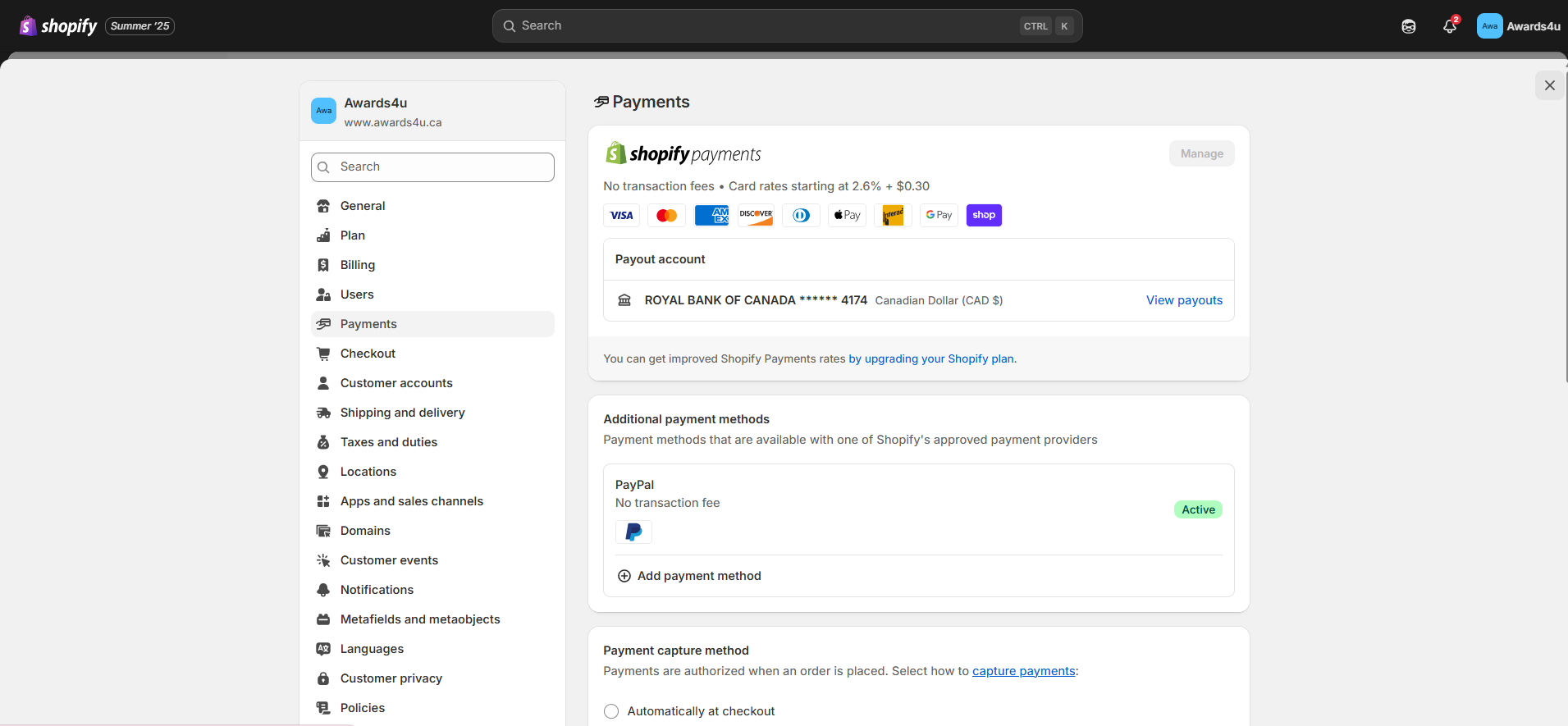1568x726 pixels.
Task: Open Taxes and duties section
Action: 388,442
